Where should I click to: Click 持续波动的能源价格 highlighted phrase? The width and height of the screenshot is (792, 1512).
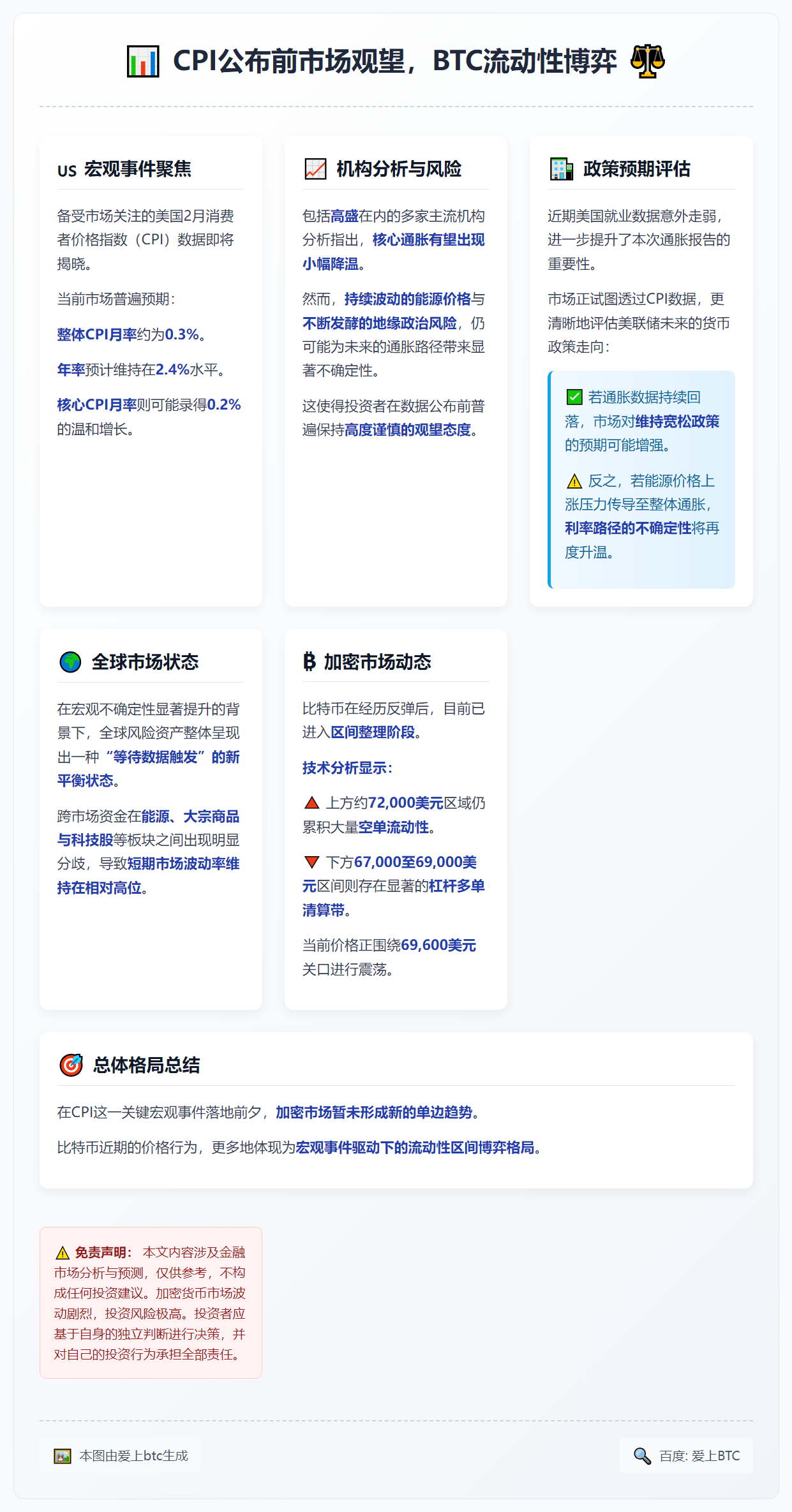[x=407, y=299]
